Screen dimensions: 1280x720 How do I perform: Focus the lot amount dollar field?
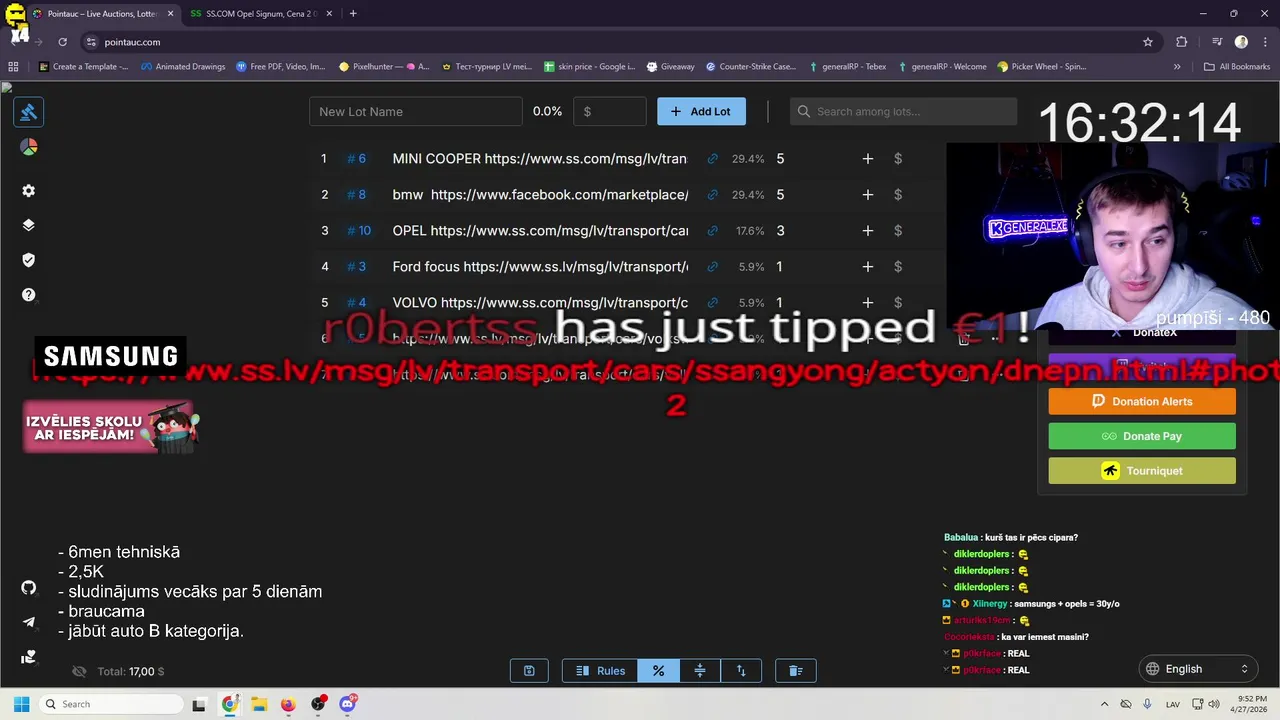click(x=610, y=111)
